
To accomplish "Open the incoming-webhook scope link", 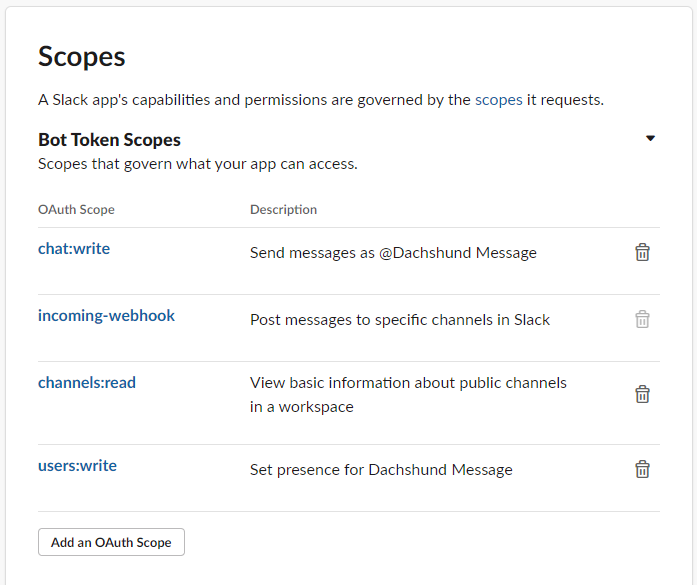I will point(106,316).
